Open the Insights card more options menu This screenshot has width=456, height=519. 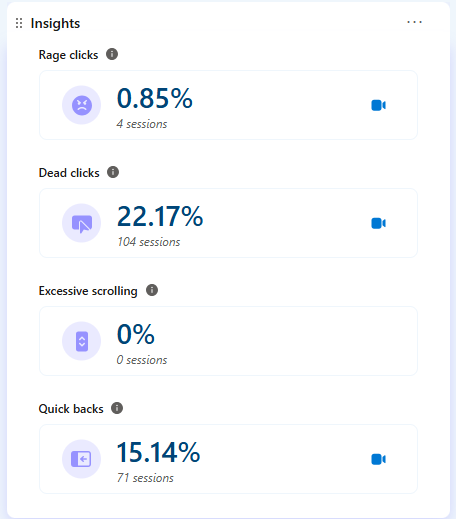414,22
